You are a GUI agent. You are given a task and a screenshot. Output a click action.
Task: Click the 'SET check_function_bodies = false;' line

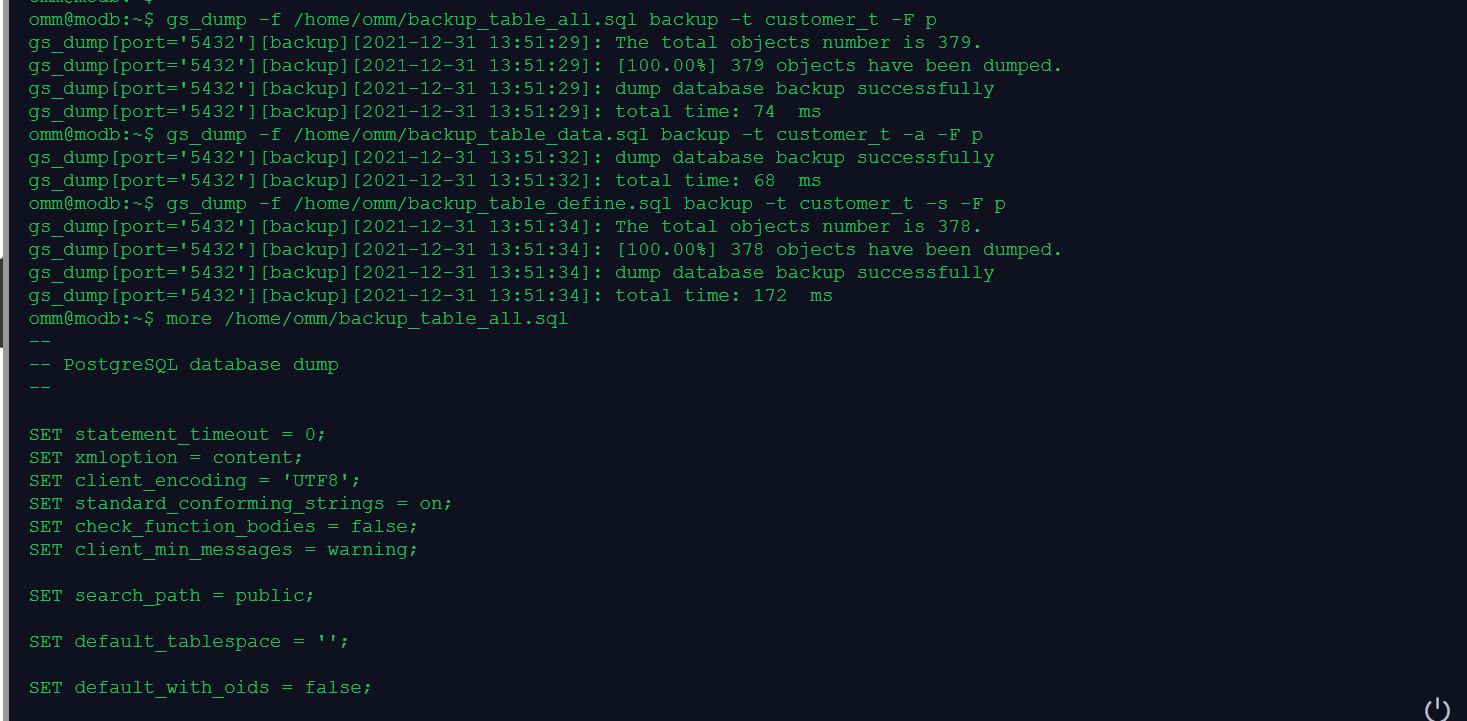224,526
